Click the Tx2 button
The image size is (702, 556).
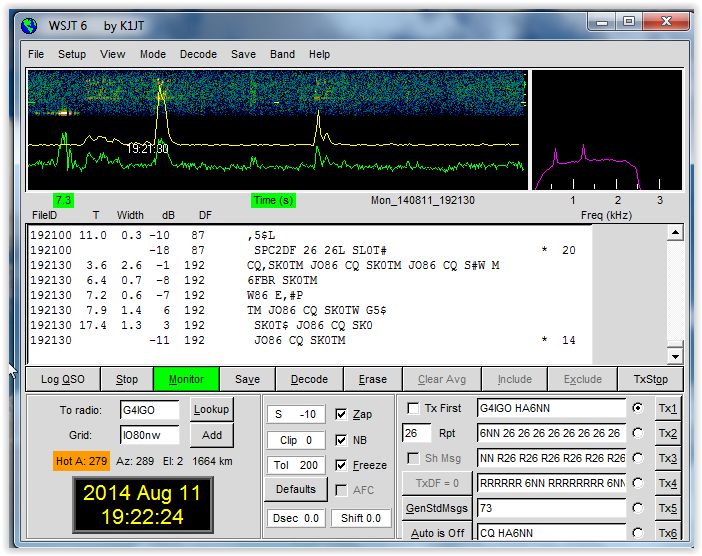(x=668, y=433)
